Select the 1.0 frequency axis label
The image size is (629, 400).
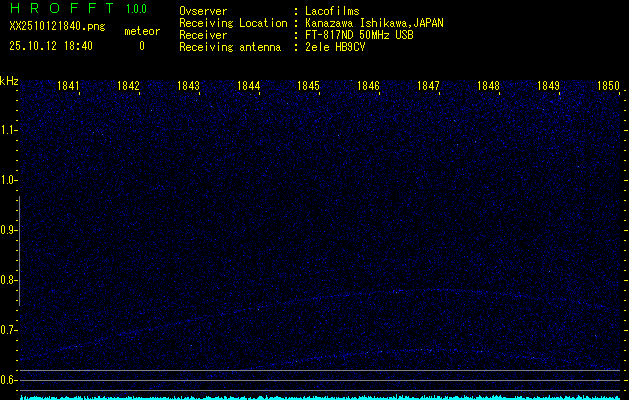click(9, 180)
